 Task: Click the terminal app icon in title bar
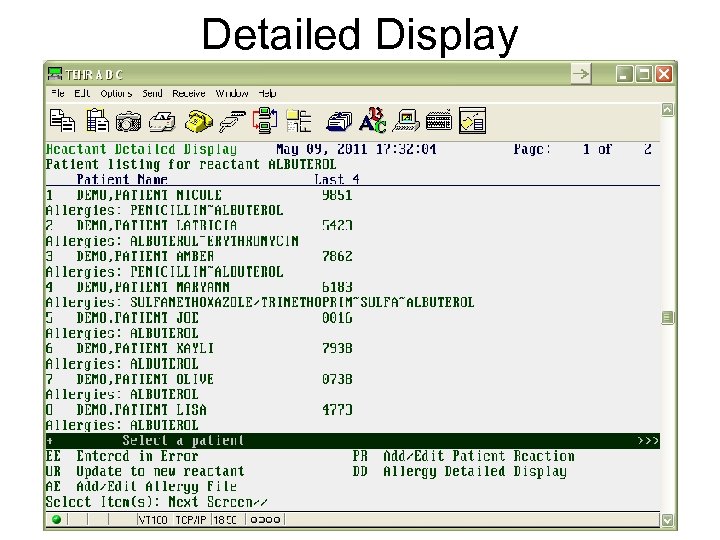(55, 74)
